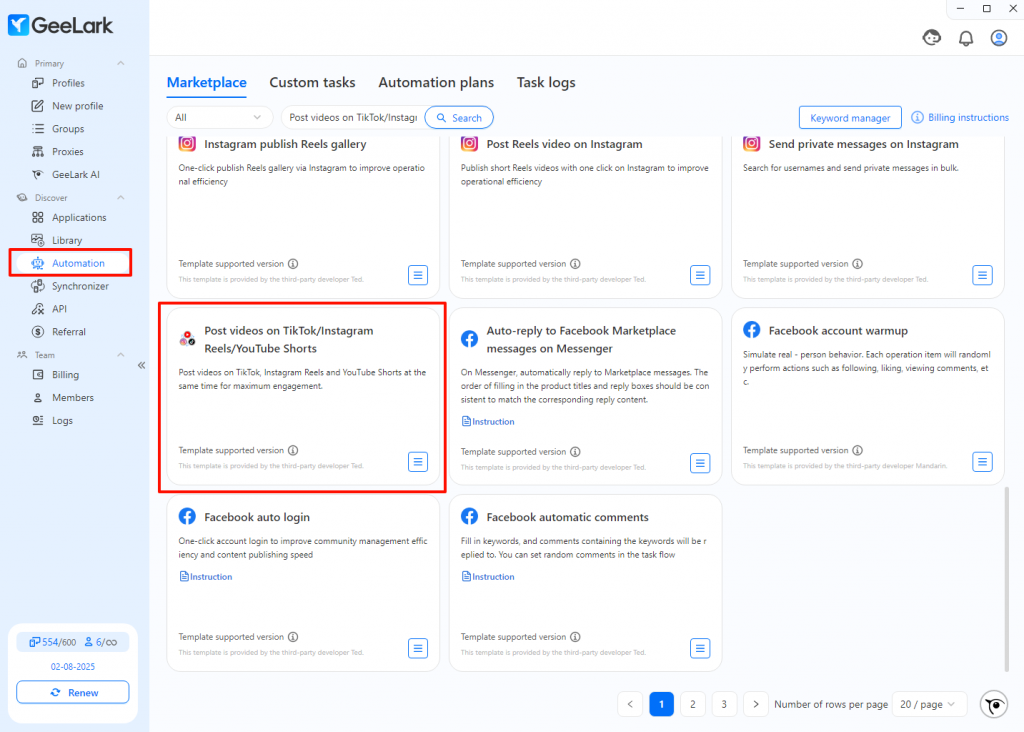This screenshot has height=732, width=1024.
Task: Open Logs in sidebar
Action: coord(62,421)
